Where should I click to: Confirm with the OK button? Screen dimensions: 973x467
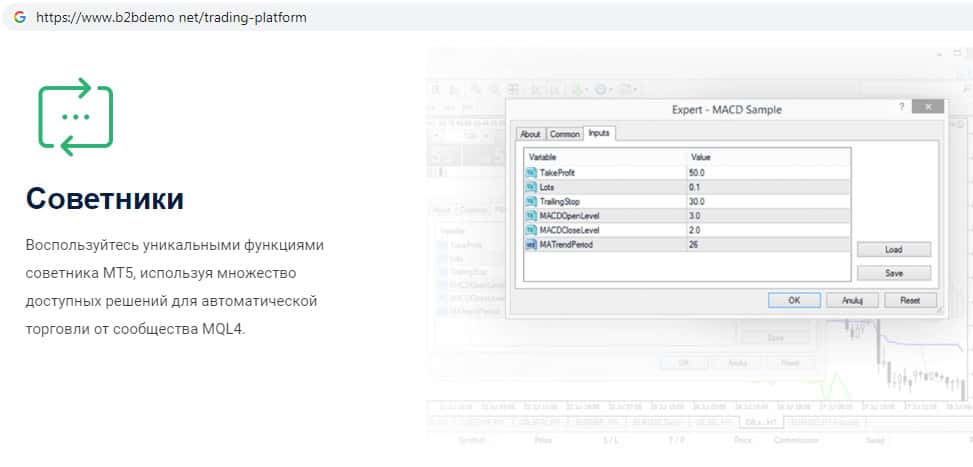click(x=794, y=300)
